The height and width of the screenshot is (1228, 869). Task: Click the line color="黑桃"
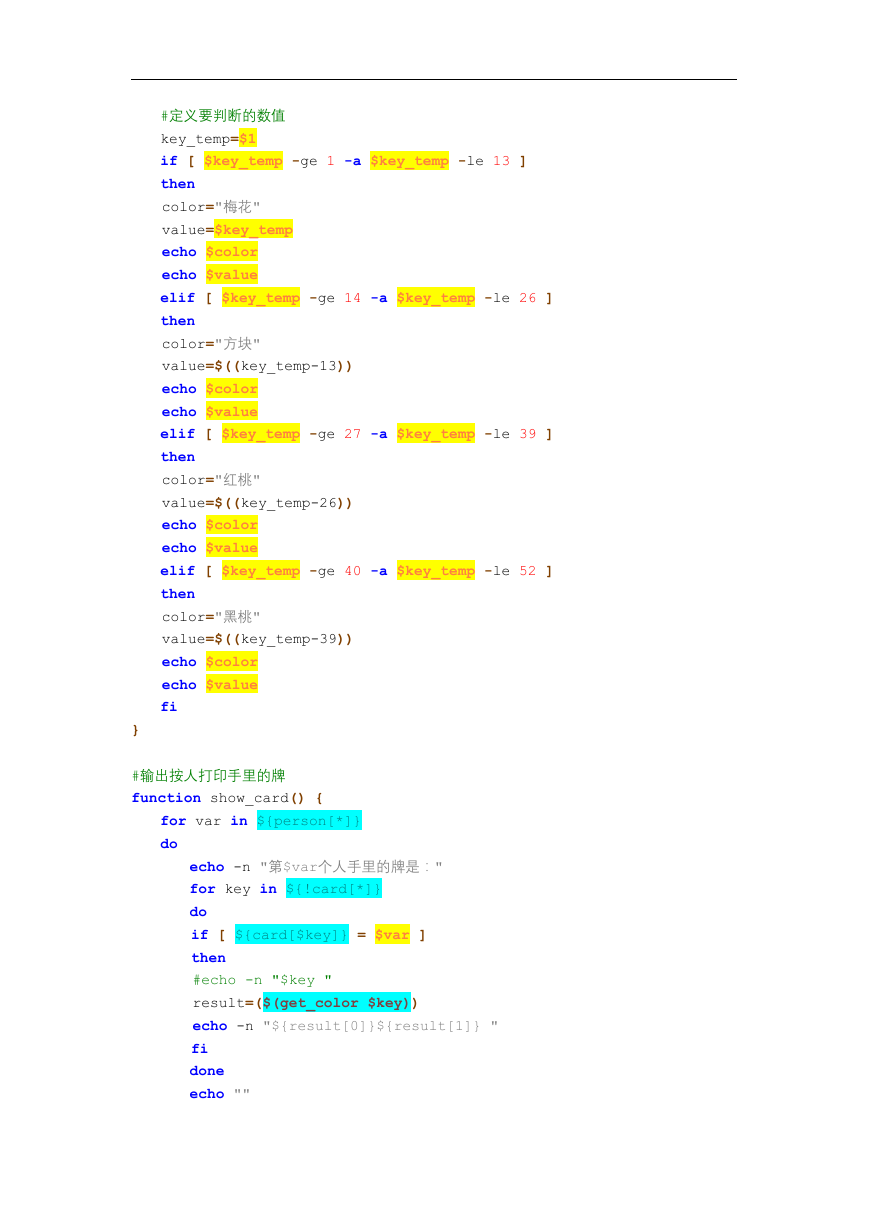(x=211, y=617)
